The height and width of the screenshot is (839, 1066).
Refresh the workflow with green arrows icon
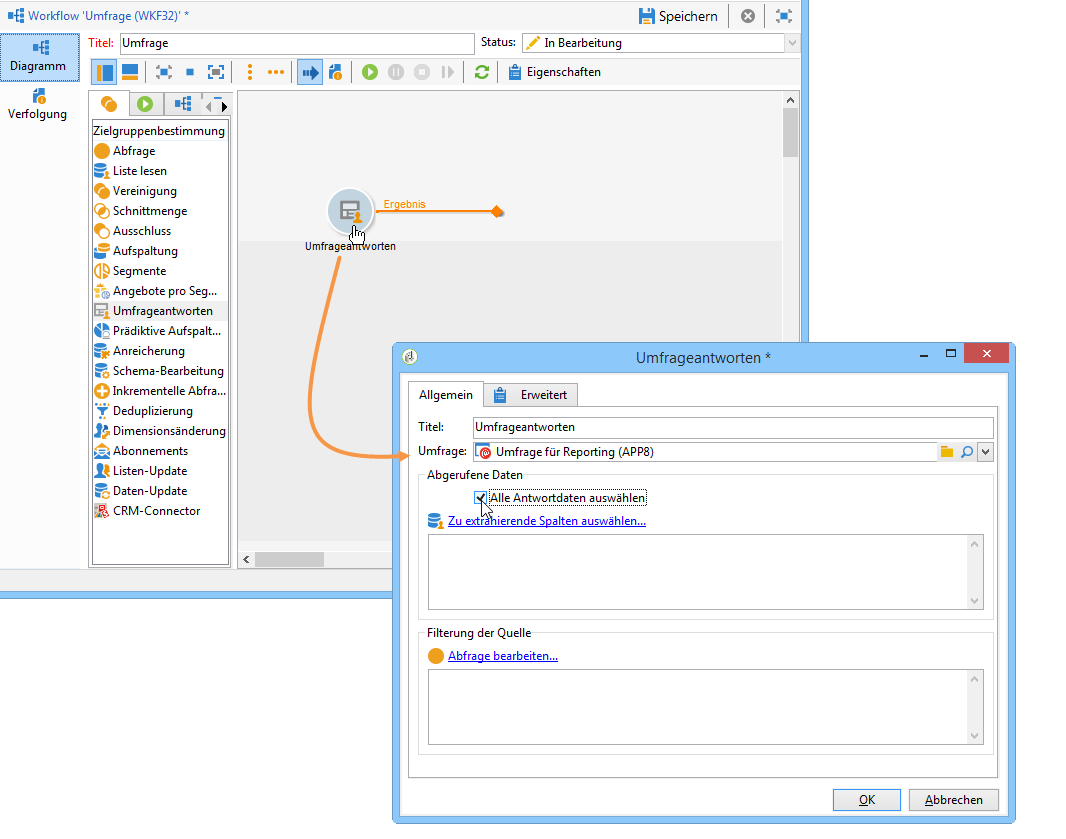[x=482, y=72]
